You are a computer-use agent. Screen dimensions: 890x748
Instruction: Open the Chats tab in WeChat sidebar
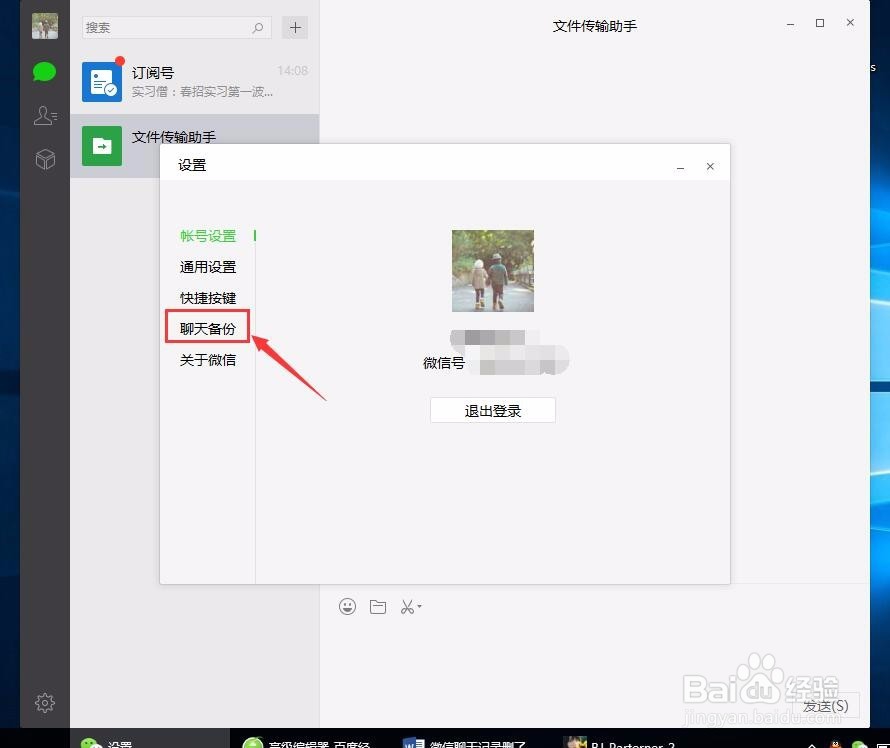pos(44,72)
